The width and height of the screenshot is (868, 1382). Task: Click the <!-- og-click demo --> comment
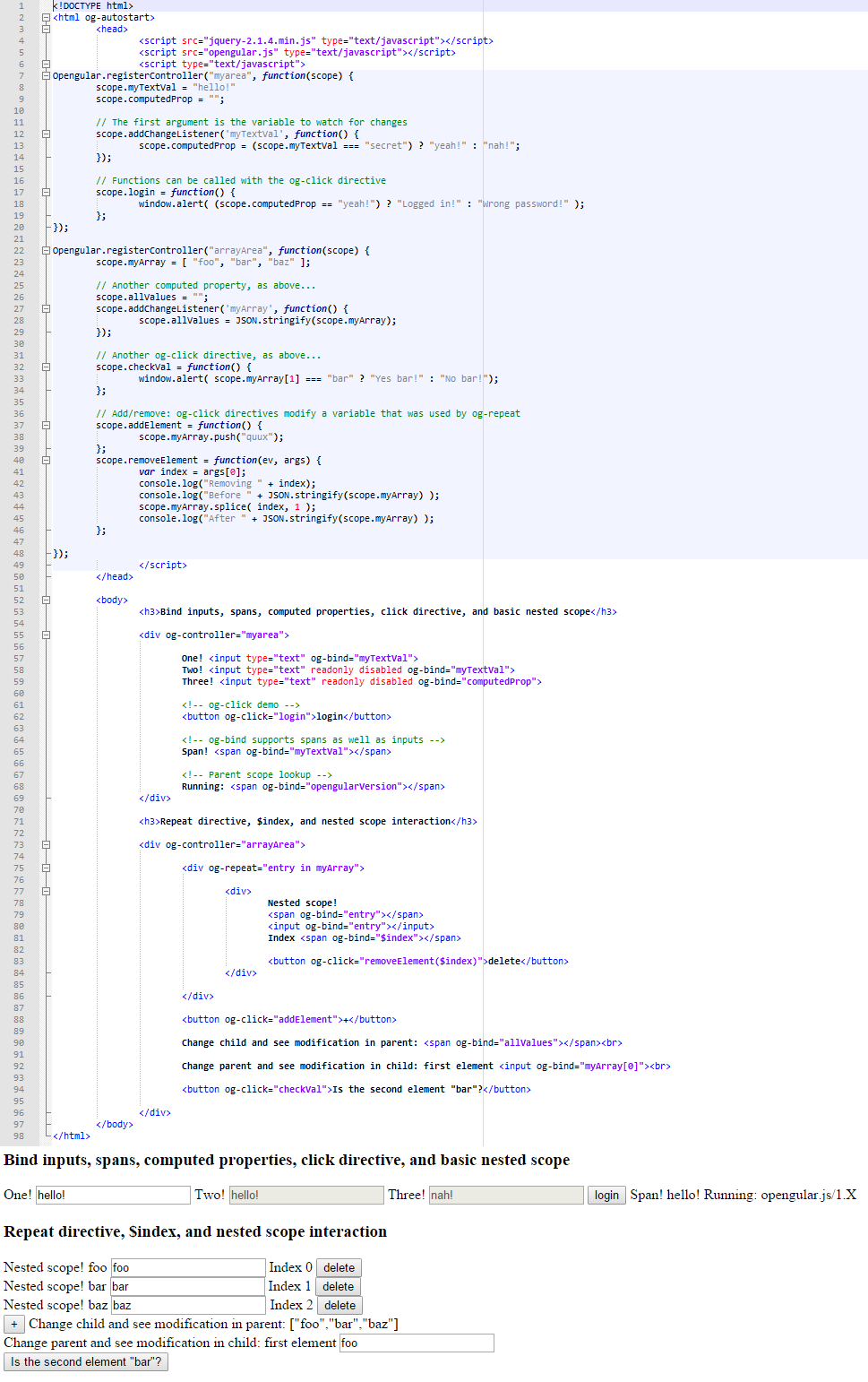pos(241,705)
